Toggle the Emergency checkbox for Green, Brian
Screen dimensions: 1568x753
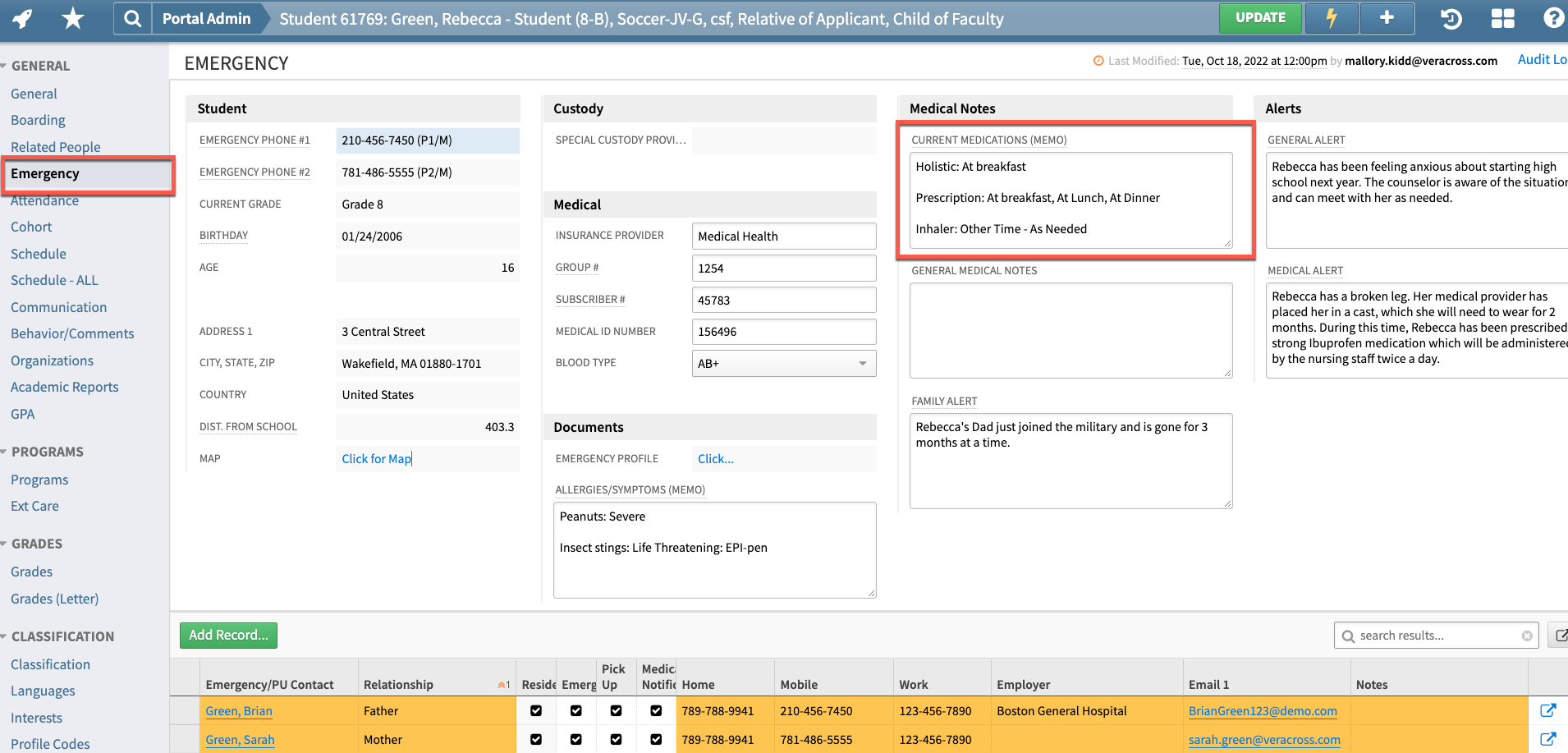tap(576, 711)
